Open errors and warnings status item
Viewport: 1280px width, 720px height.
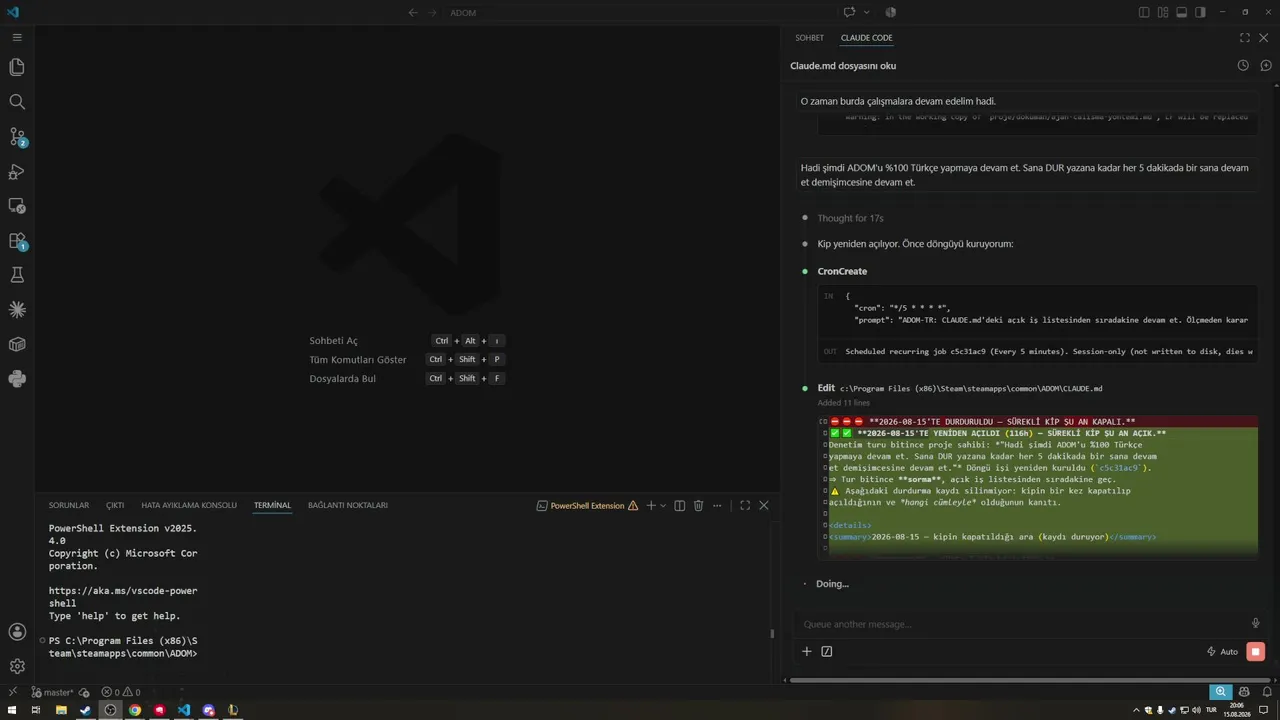121,692
